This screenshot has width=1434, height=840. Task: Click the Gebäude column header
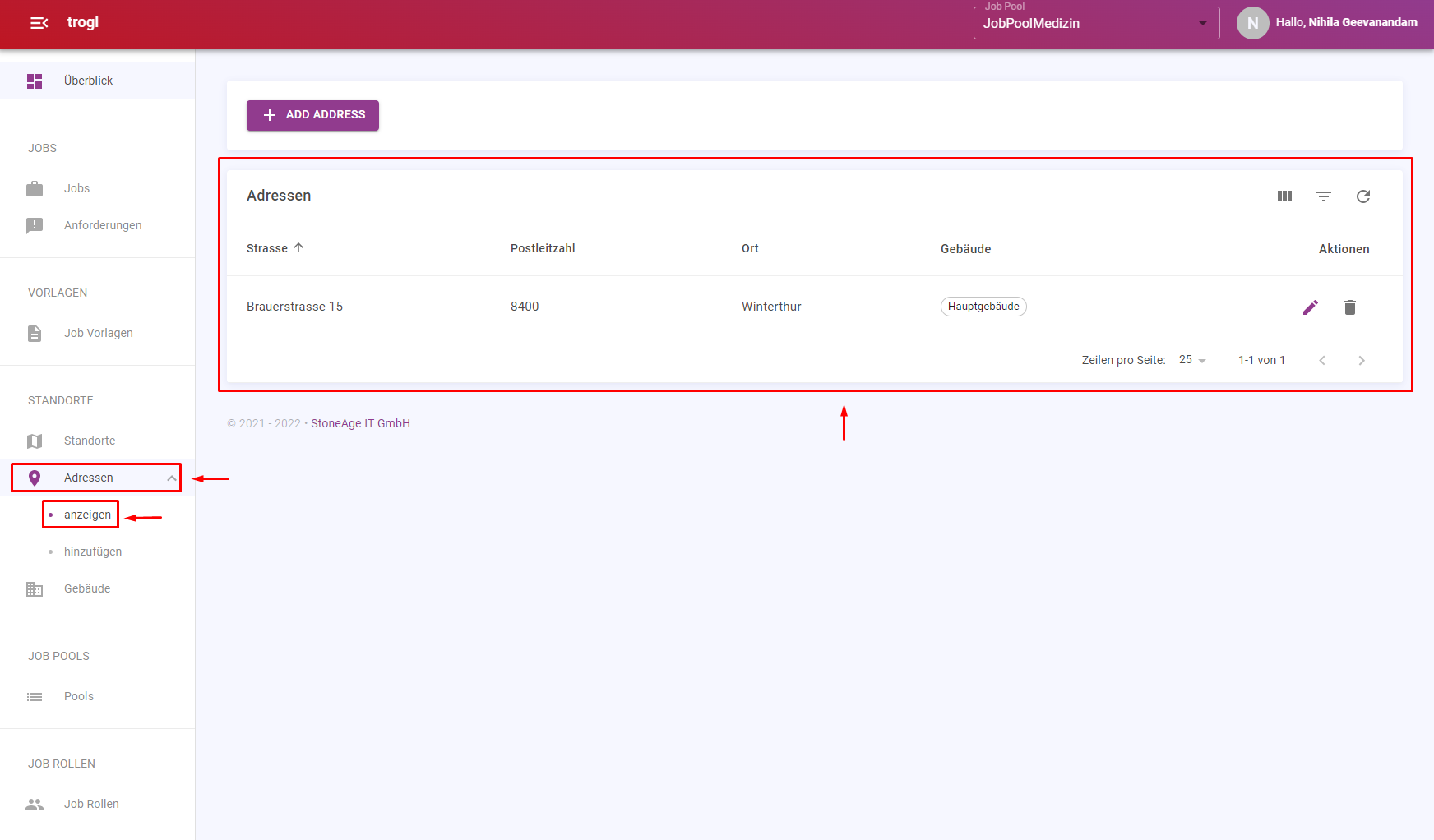tap(965, 248)
